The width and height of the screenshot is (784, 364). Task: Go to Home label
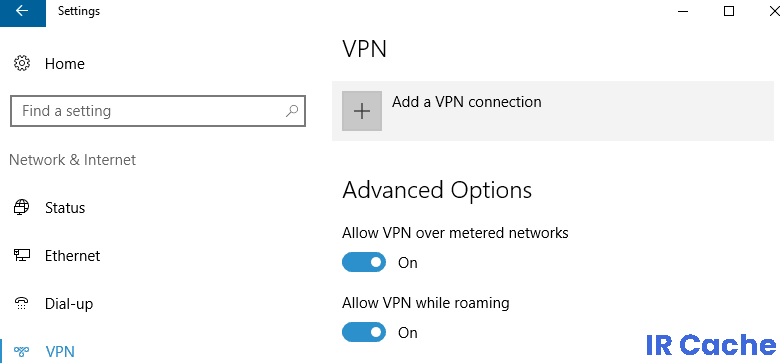(64, 64)
